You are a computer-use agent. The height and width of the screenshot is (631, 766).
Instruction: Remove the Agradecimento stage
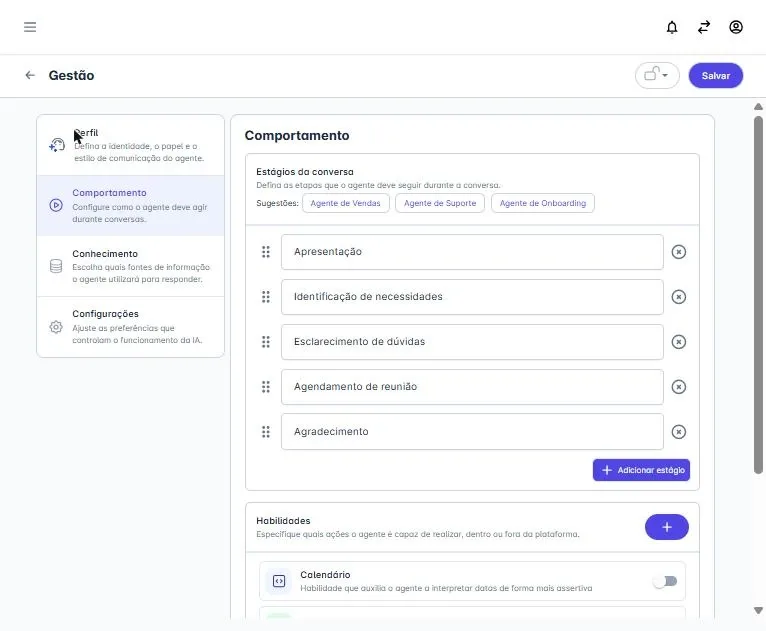tap(679, 432)
